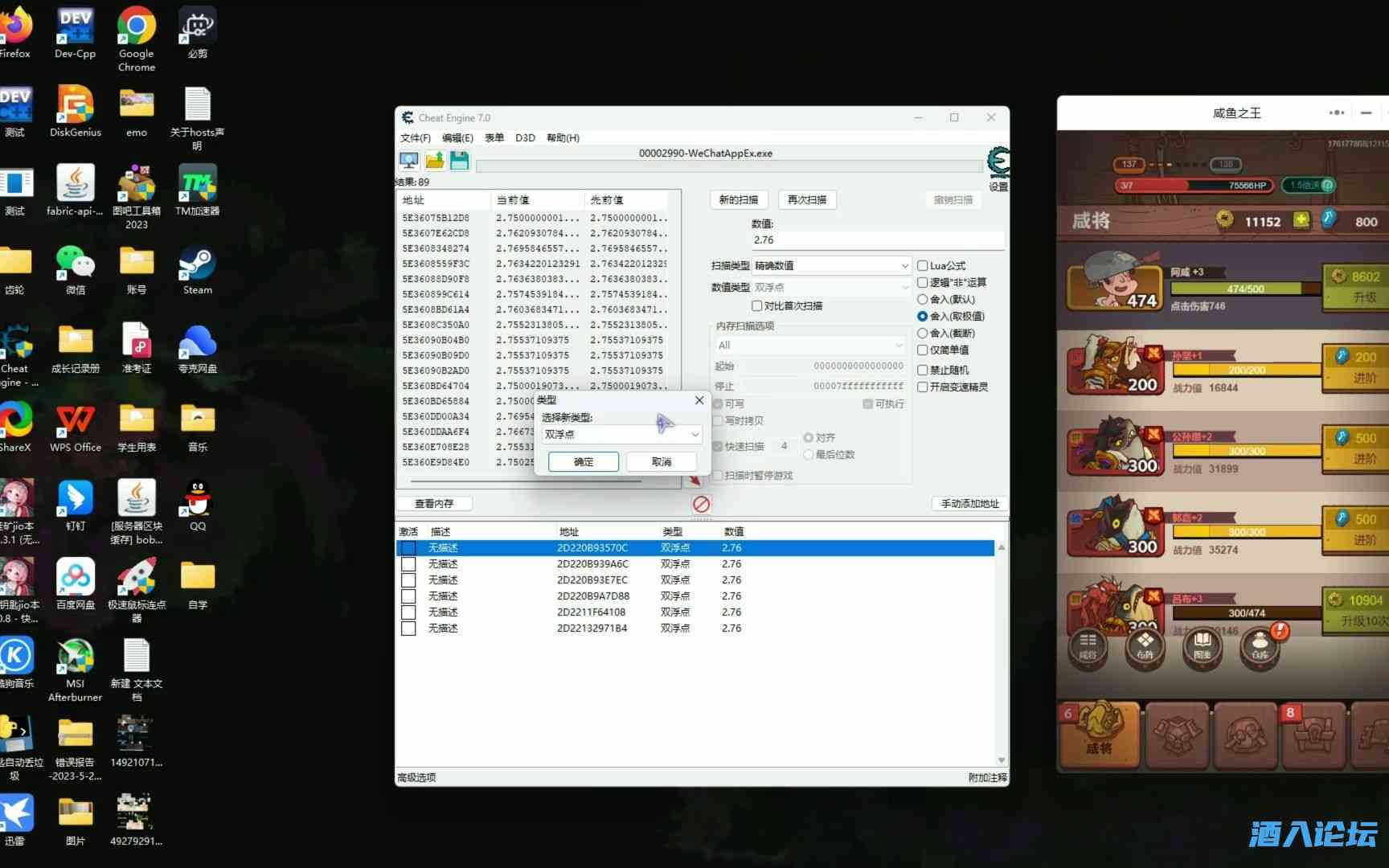Image resolution: width=1389 pixels, height=868 pixels.
Task: Select the 舍入(默认) radio option
Action: coord(923,300)
